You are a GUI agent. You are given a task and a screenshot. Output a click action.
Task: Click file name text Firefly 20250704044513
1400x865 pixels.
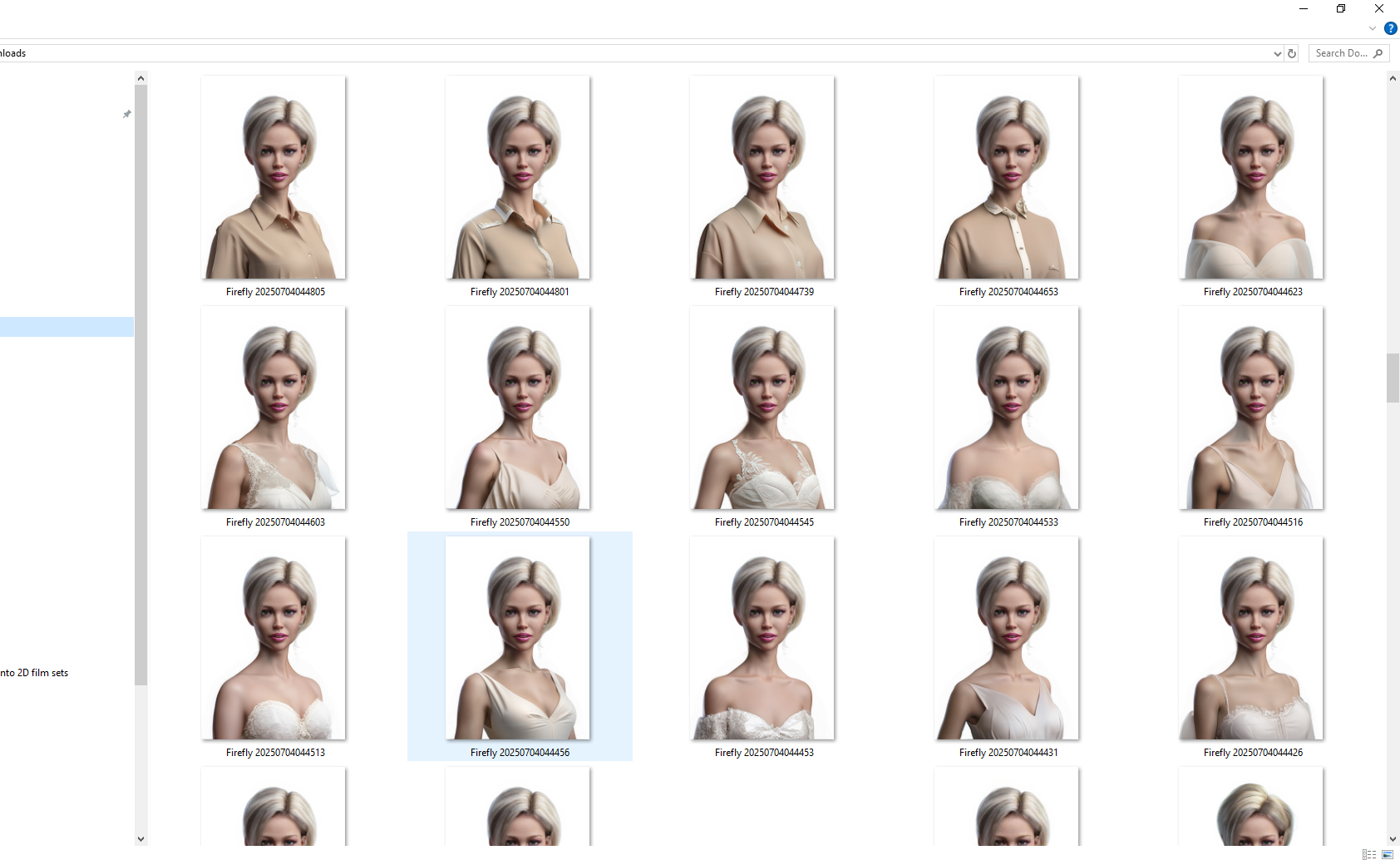pos(275,753)
